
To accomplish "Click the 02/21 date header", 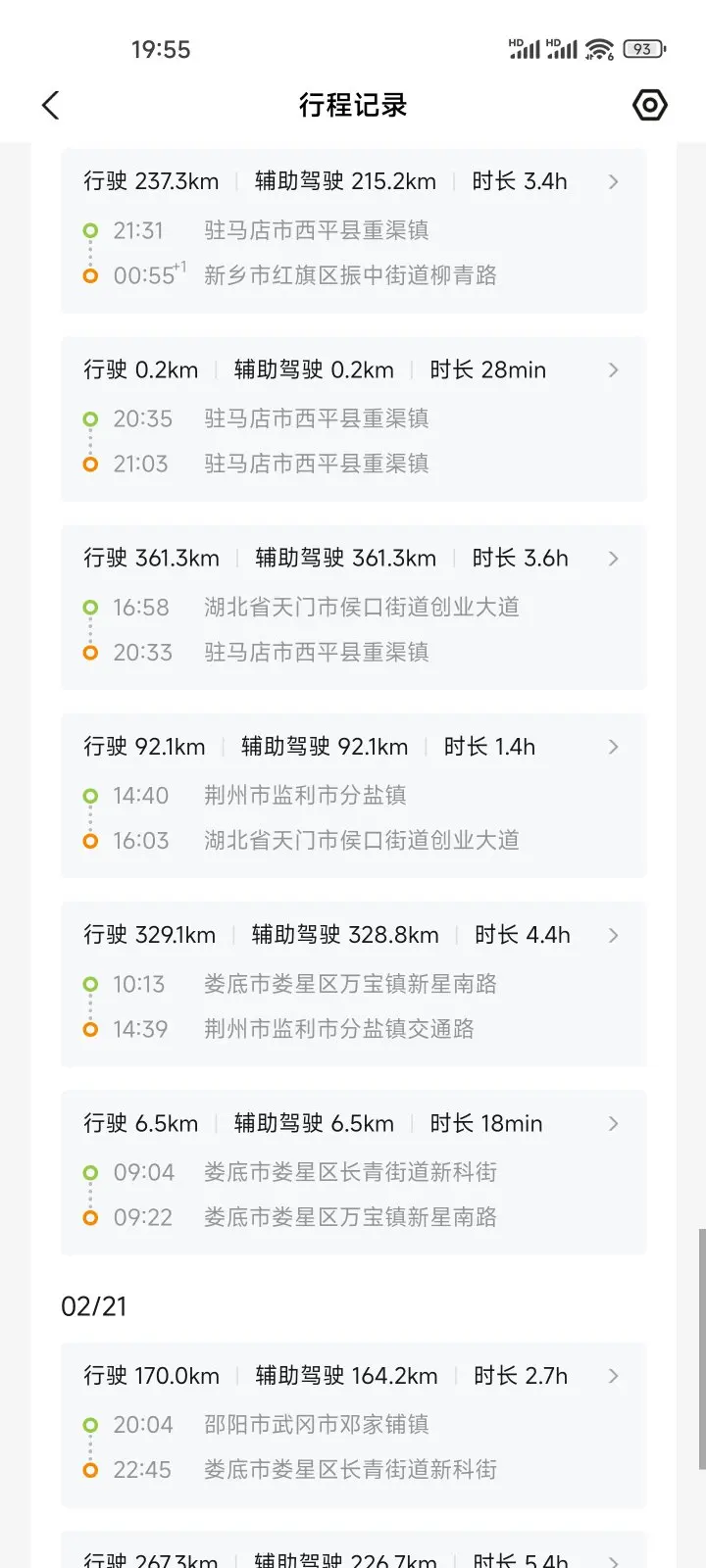I will click(x=94, y=1306).
